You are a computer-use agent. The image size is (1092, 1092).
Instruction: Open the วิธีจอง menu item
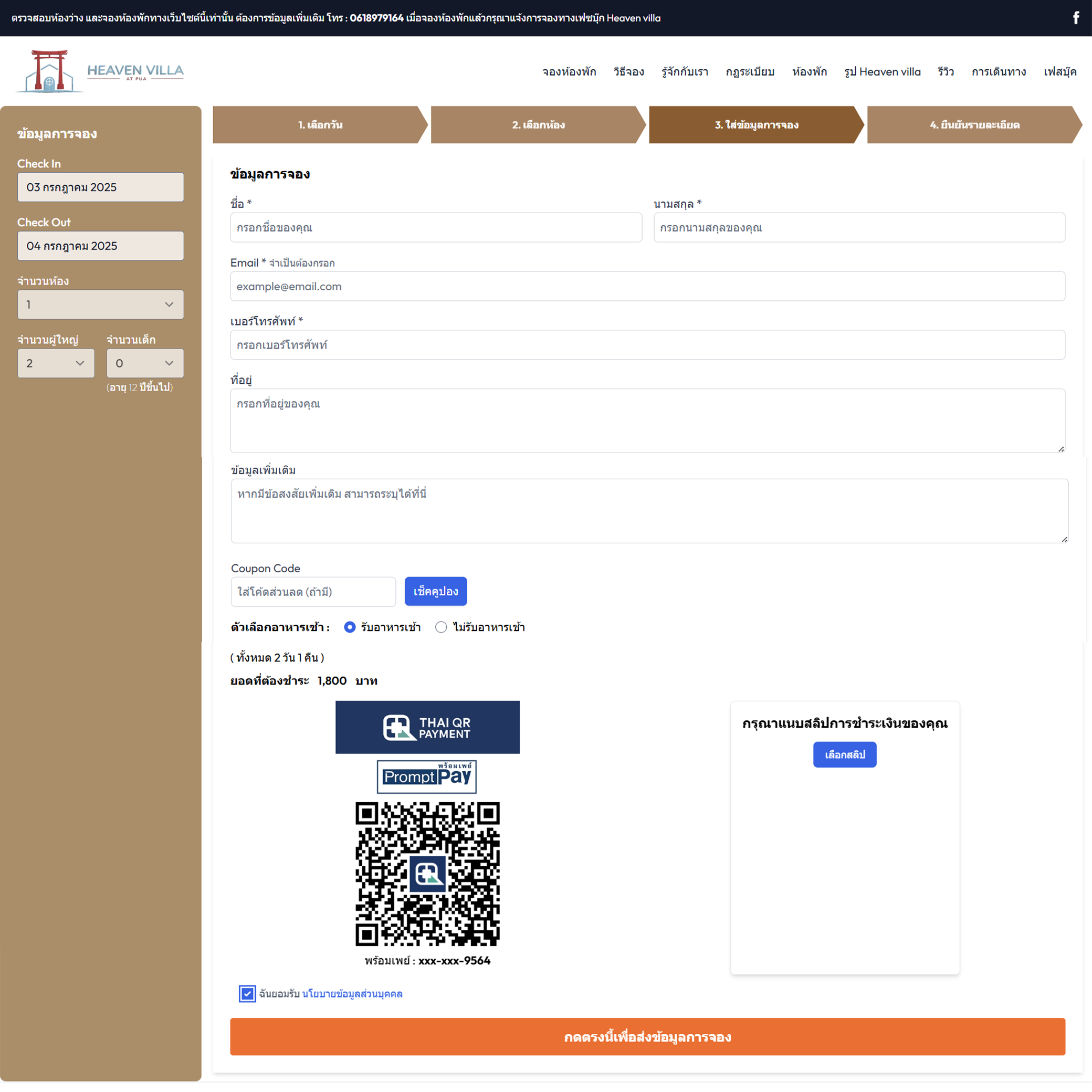[x=629, y=72]
